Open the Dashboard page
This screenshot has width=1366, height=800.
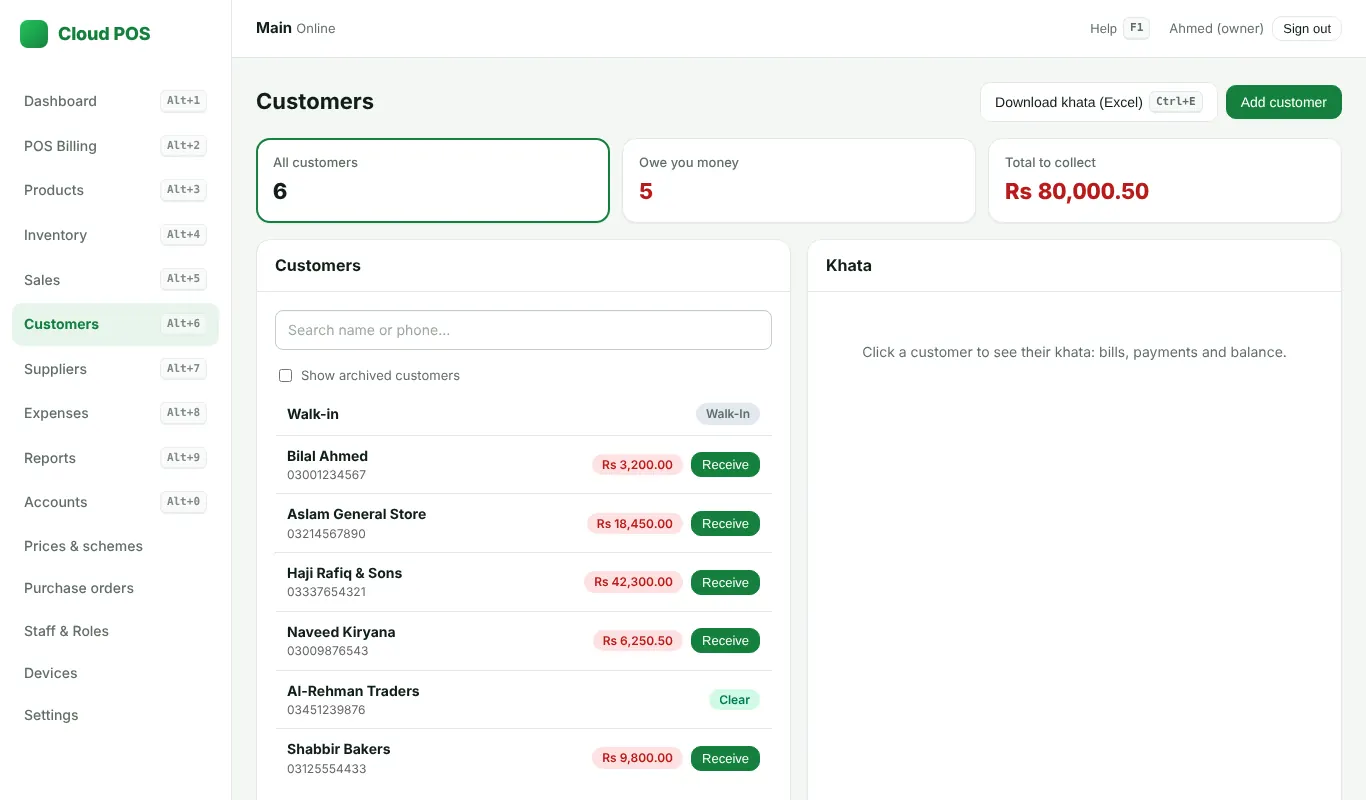tap(115, 101)
